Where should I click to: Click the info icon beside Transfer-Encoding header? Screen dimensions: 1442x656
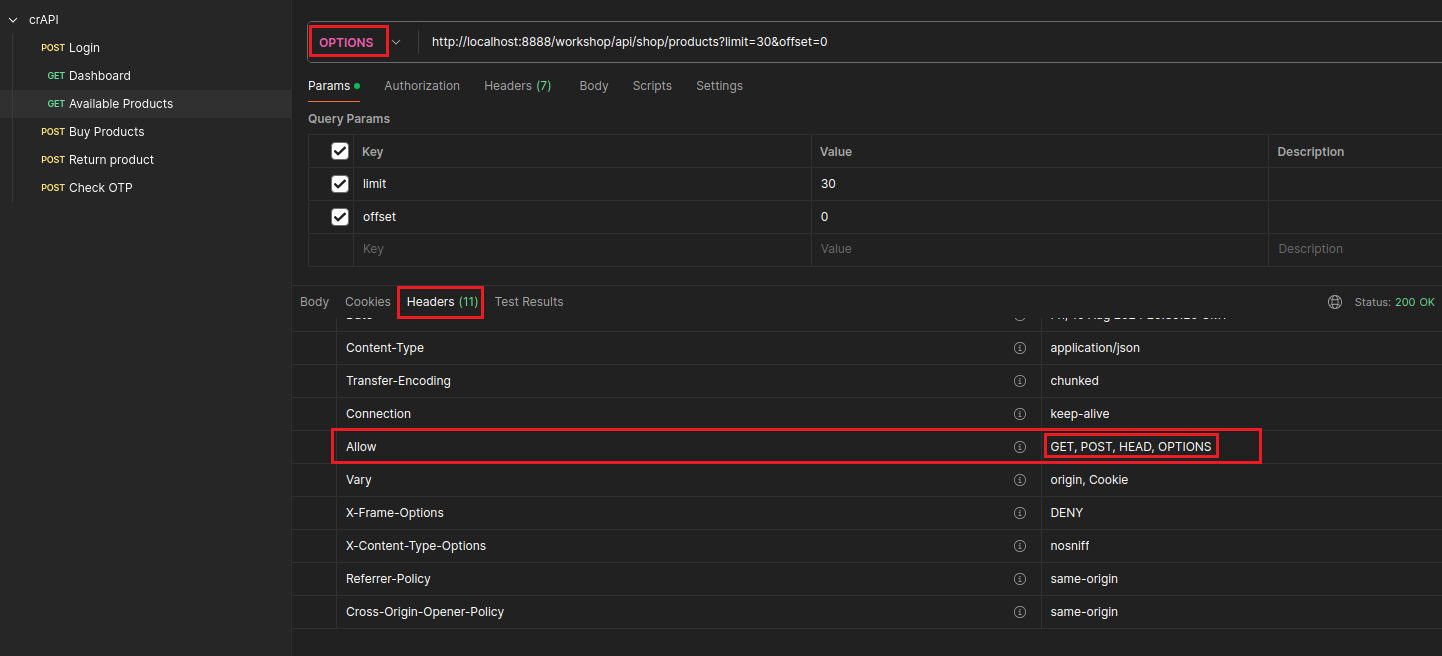click(x=1020, y=381)
